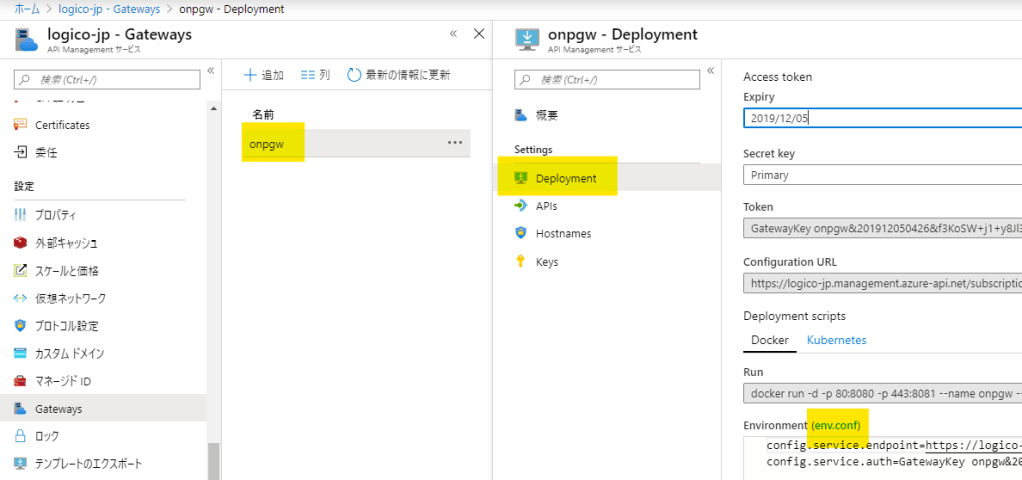This screenshot has width=1022, height=480.
Task: Switch to the Kubernetes tab
Action: click(836, 340)
